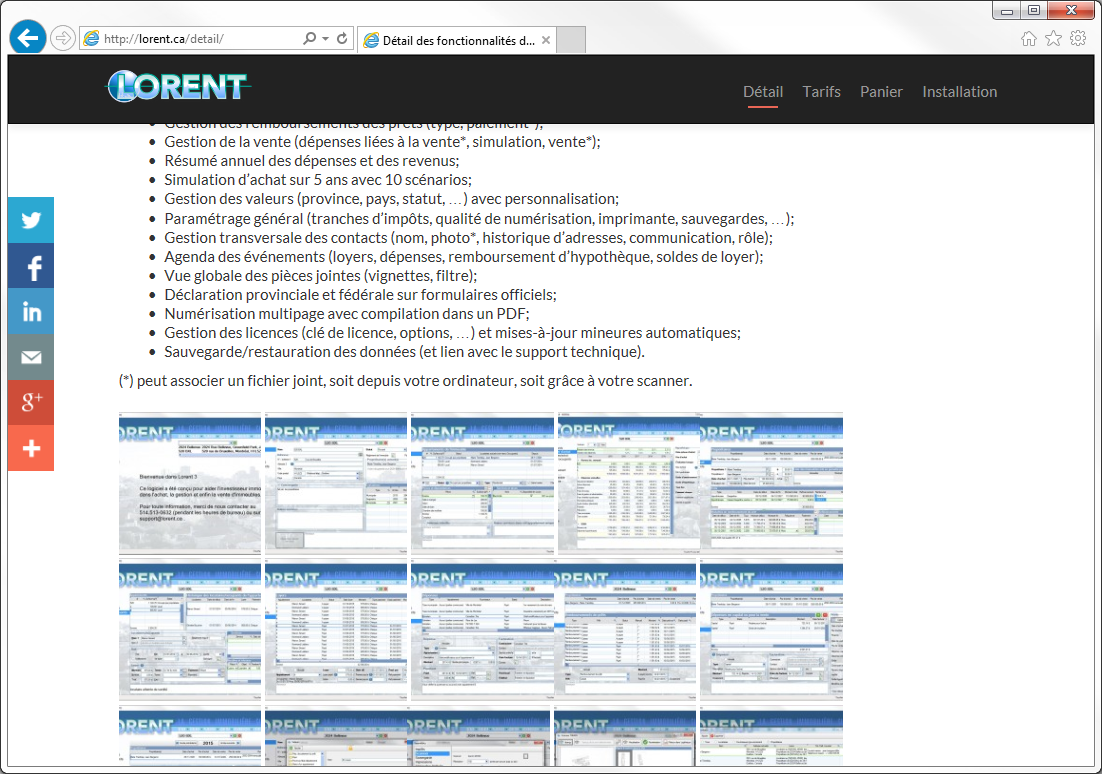Refresh the page with reload icon

(342, 39)
